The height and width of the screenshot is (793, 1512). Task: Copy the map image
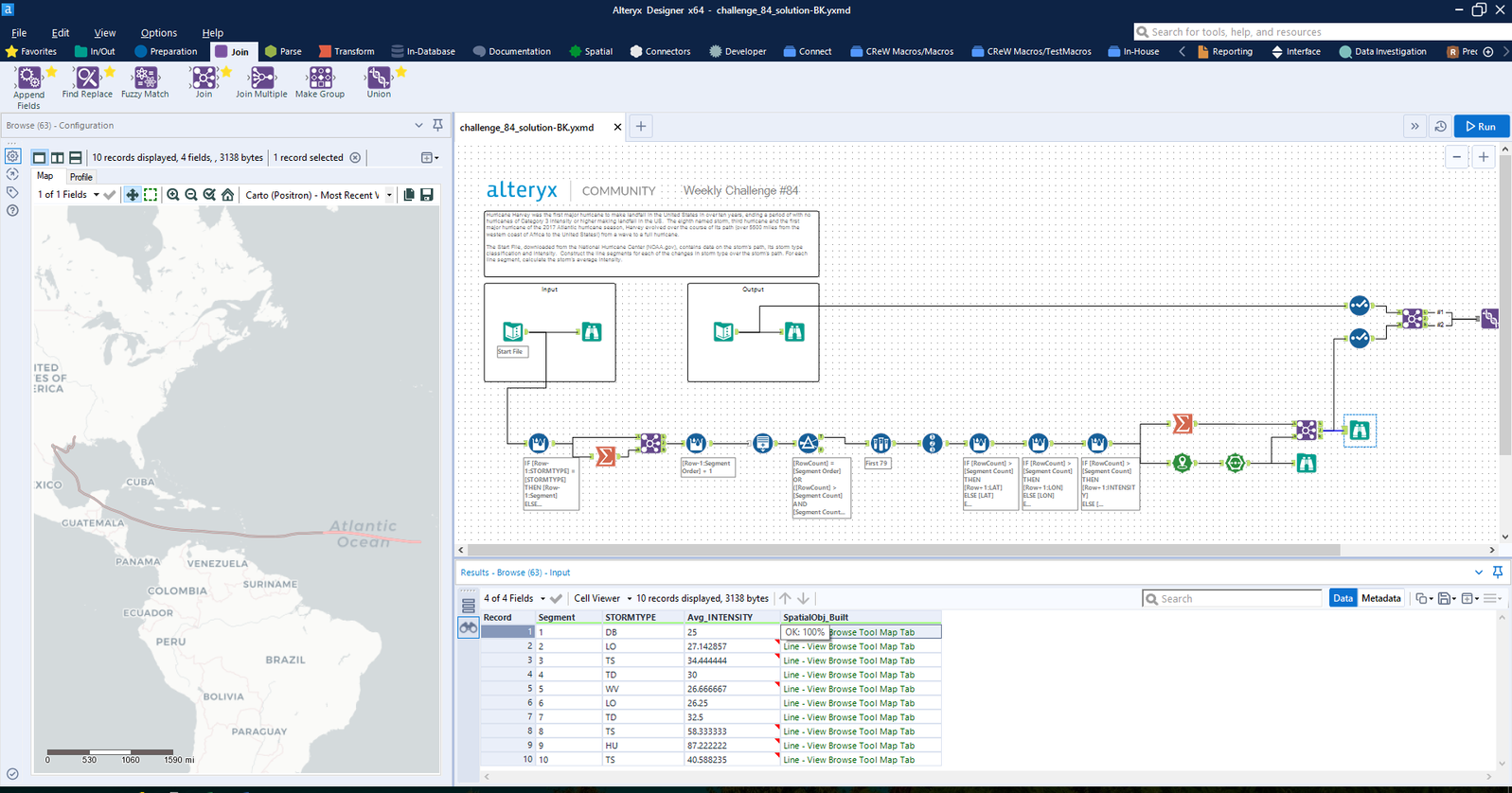click(409, 195)
